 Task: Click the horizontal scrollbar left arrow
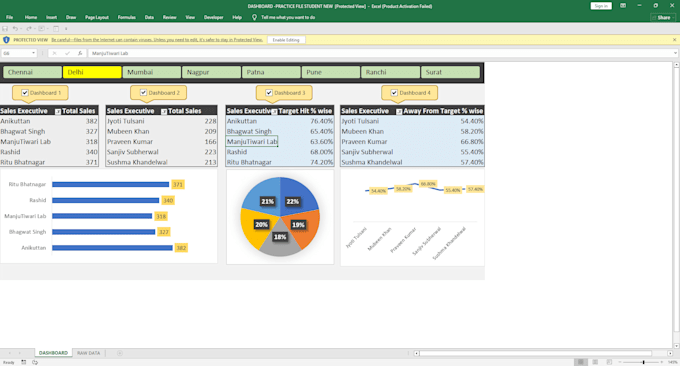coord(416,353)
